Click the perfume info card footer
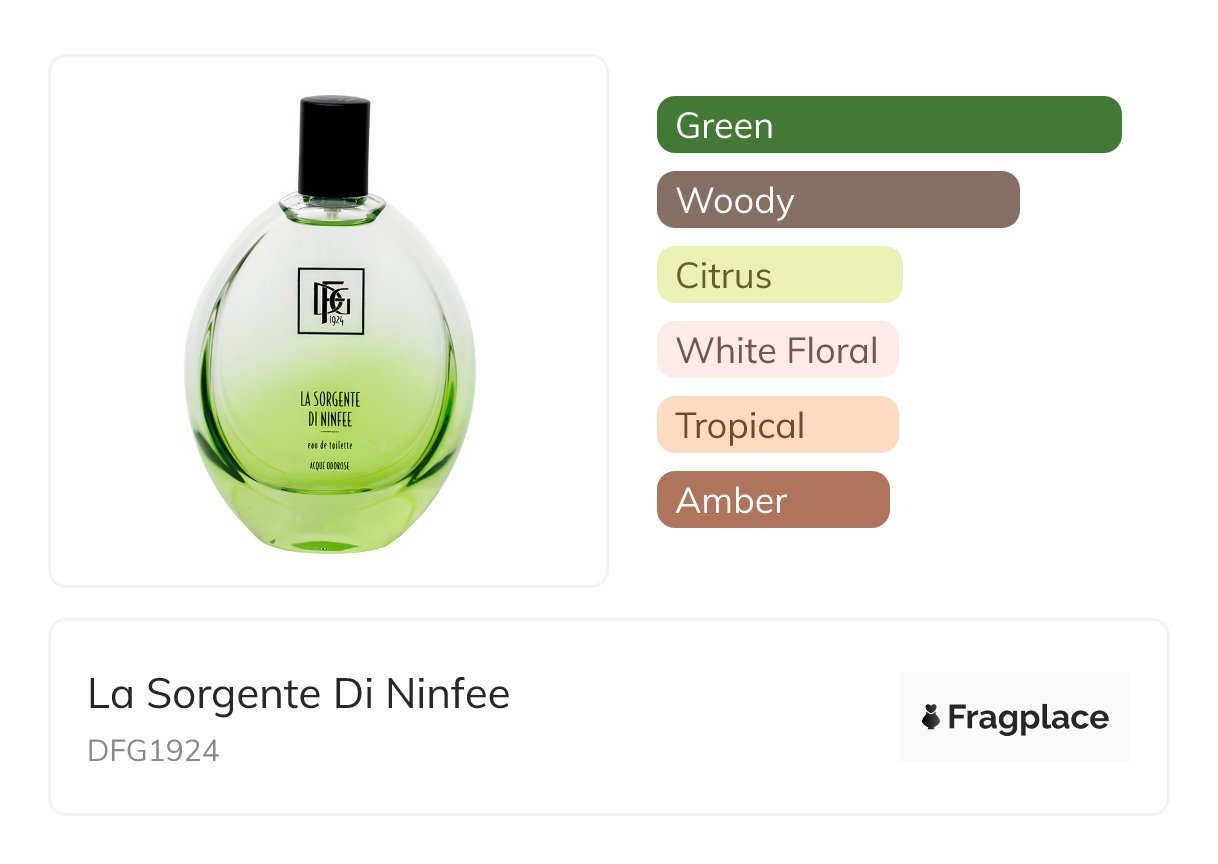The image size is (1218, 864). pyautogui.click(x=609, y=717)
